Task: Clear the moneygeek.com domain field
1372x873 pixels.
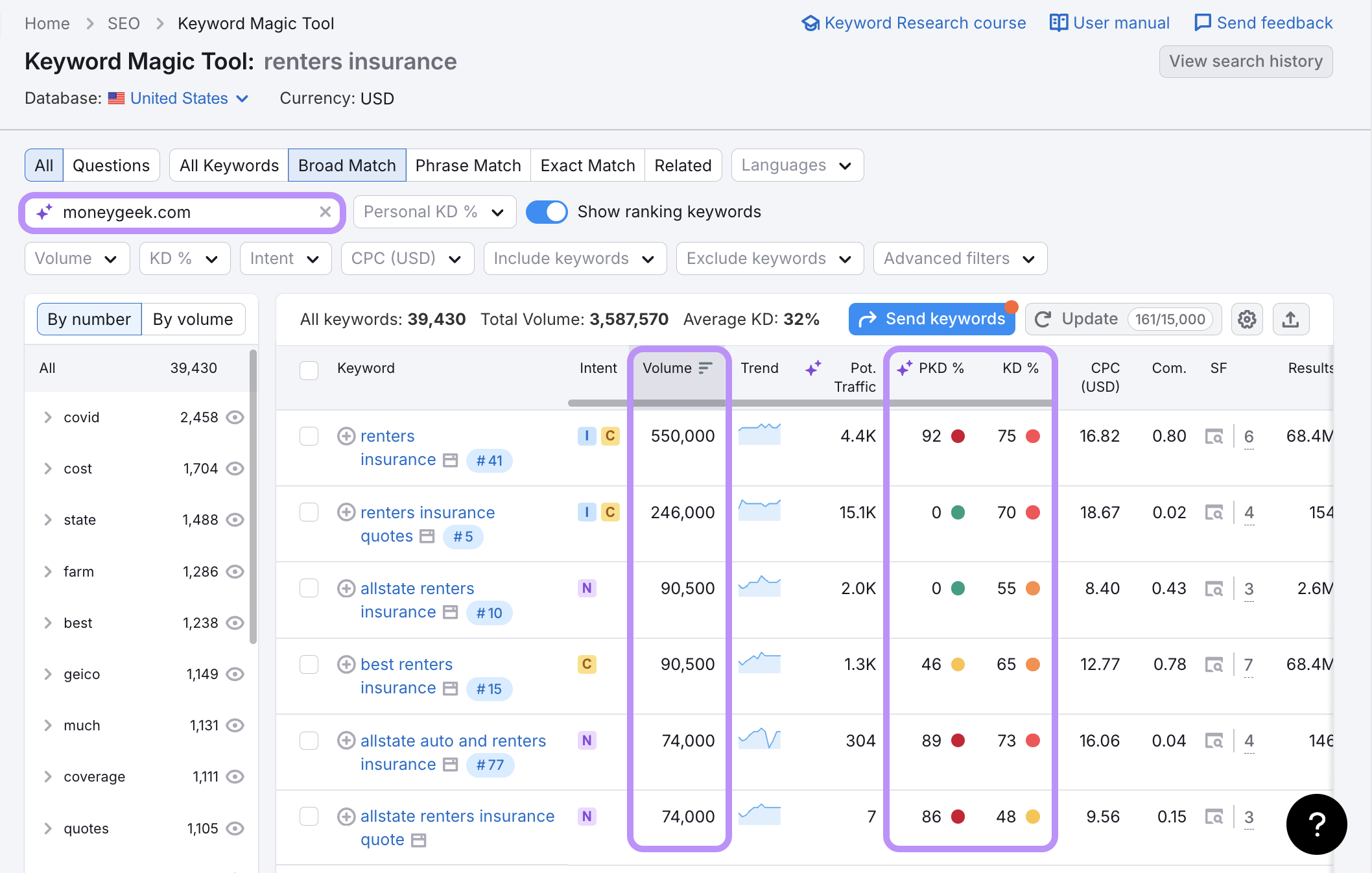Action: [325, 212]
